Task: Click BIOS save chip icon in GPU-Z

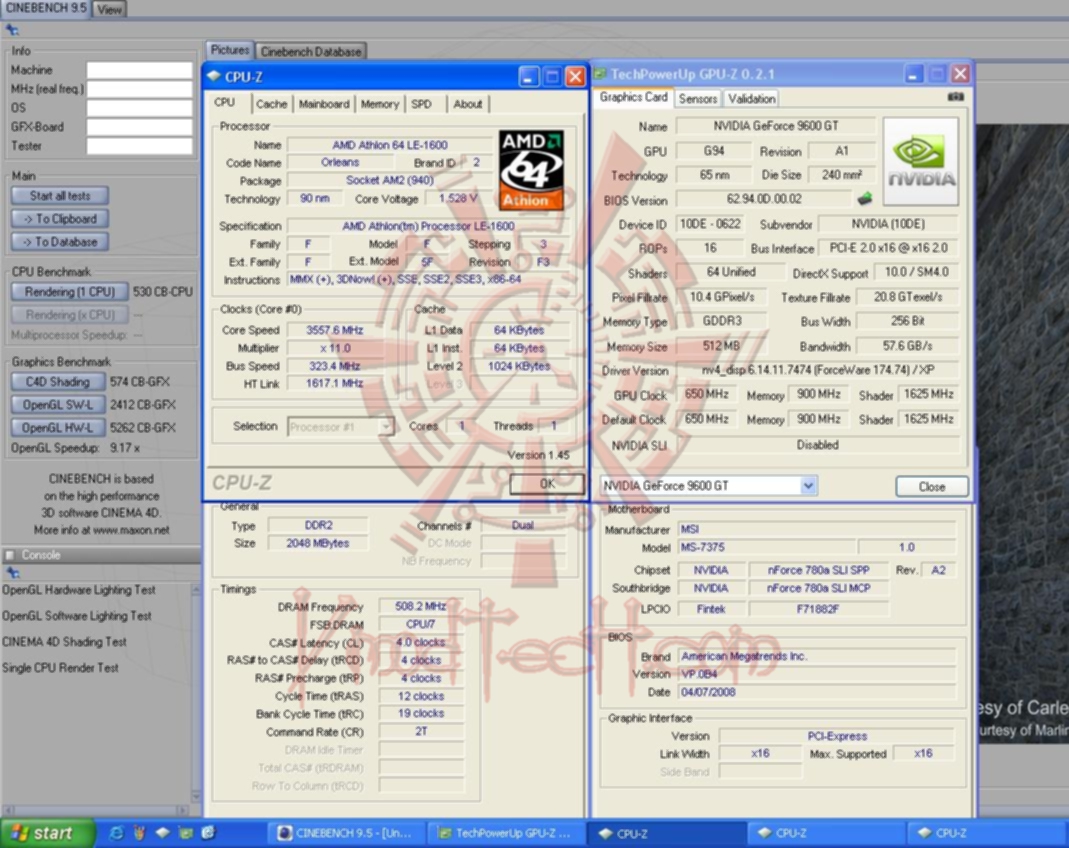Action: (864, 199)
